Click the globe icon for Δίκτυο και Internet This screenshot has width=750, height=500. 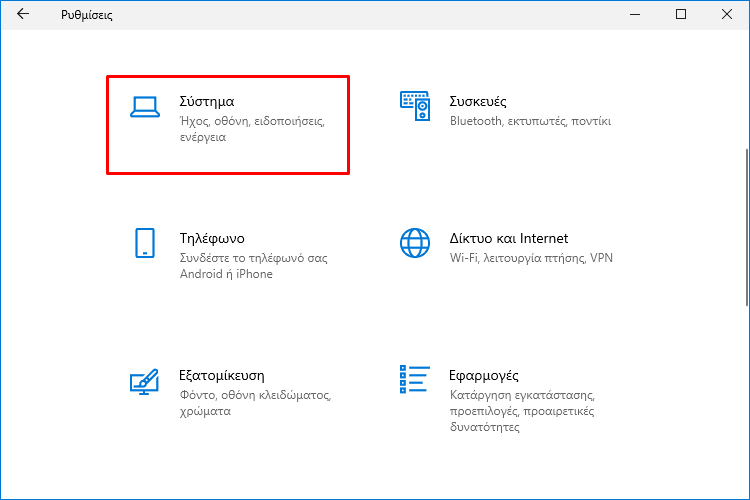pyautogui.click(x=415, y=243)
